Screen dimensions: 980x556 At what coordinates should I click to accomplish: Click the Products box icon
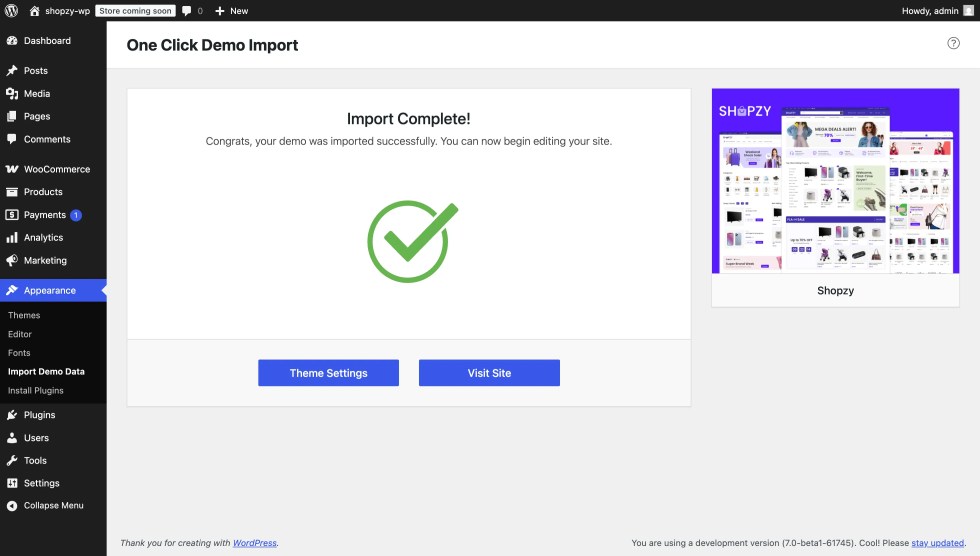12,192
